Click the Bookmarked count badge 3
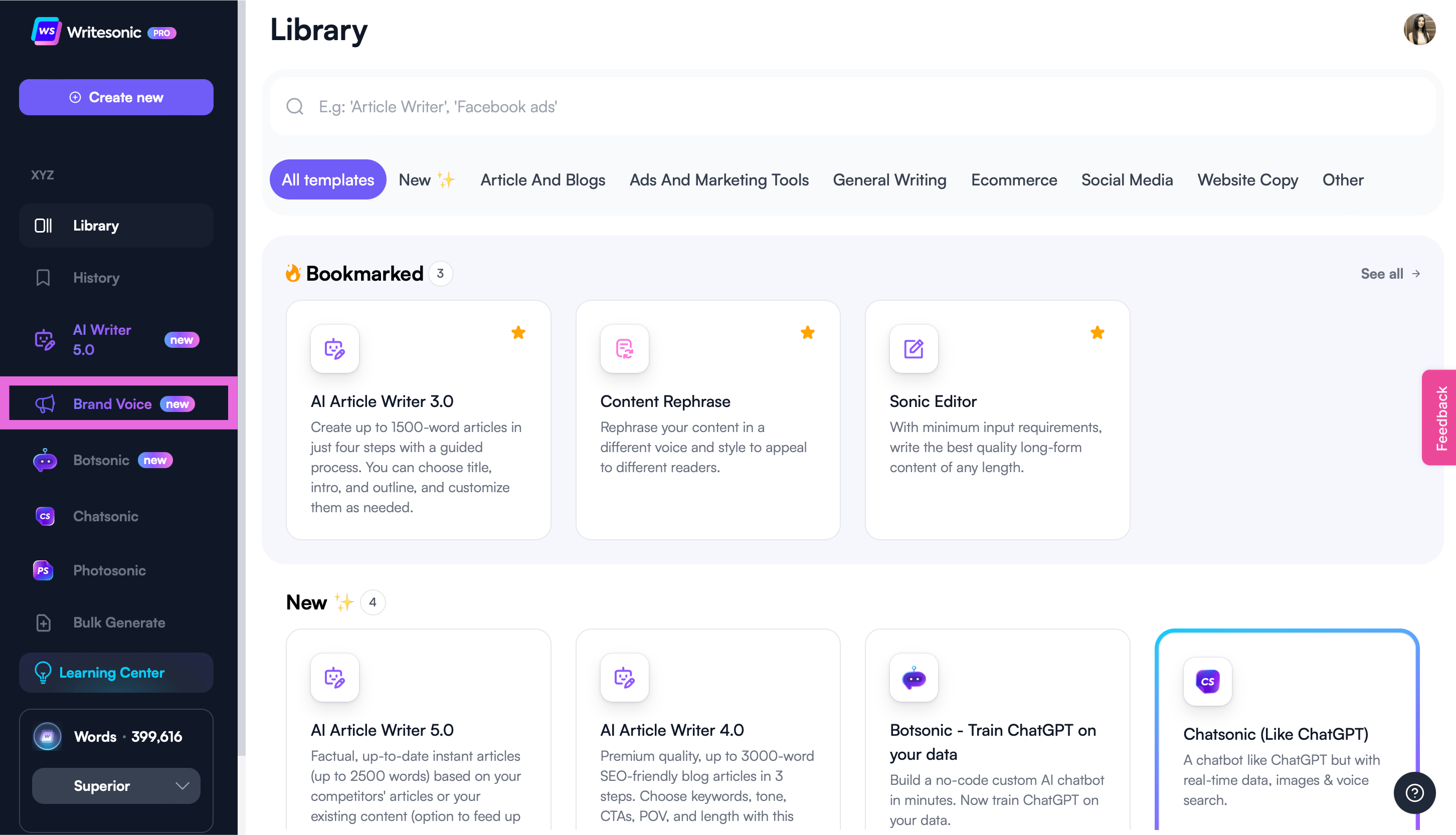The width and height of the screenshot is (1456, 835). [x=440, y=274]
